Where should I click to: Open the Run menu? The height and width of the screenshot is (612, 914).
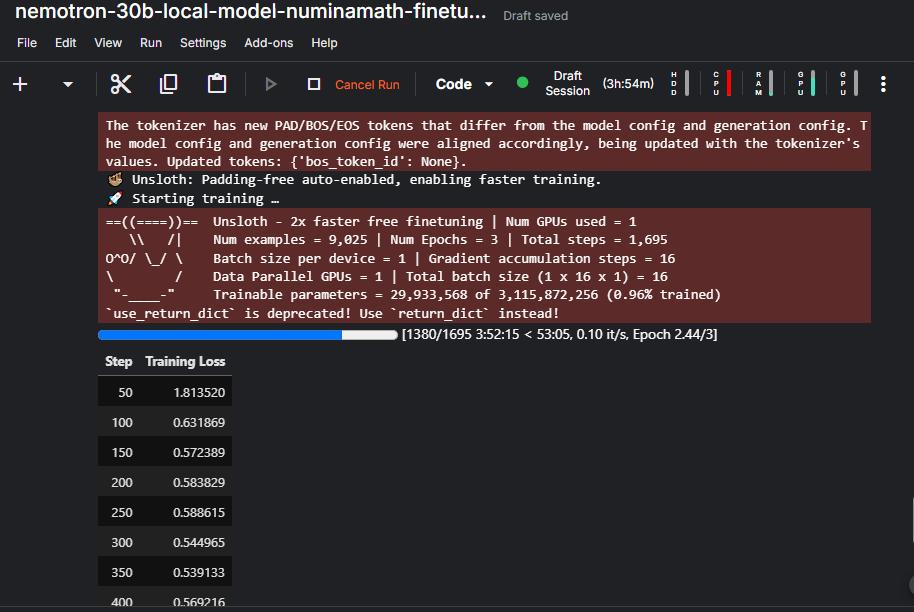click(151, 43)
